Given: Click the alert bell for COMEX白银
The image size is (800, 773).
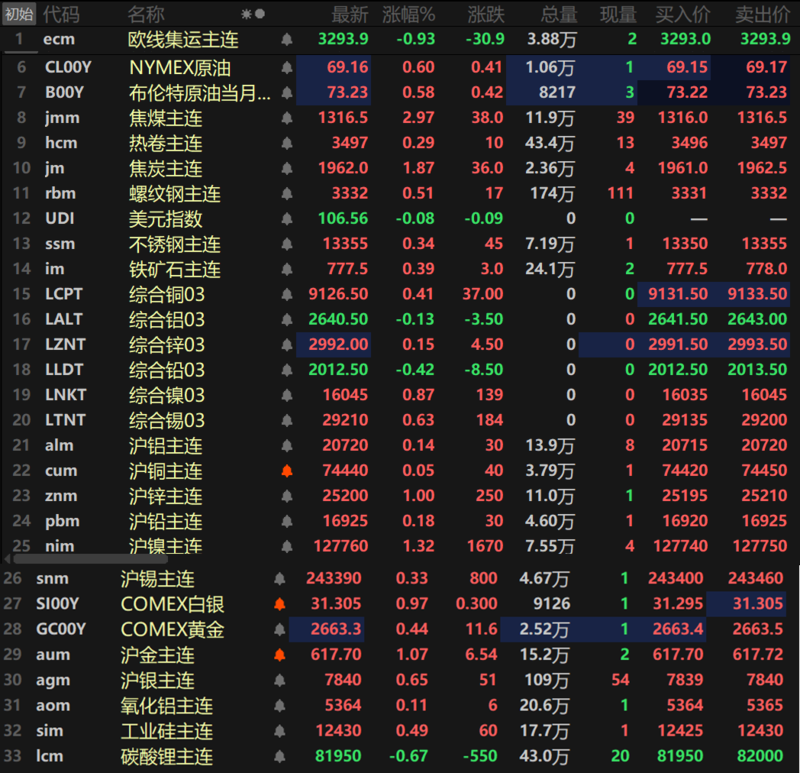Looking at the screenshot, I should pyautogui.click(x=280, y=604).
